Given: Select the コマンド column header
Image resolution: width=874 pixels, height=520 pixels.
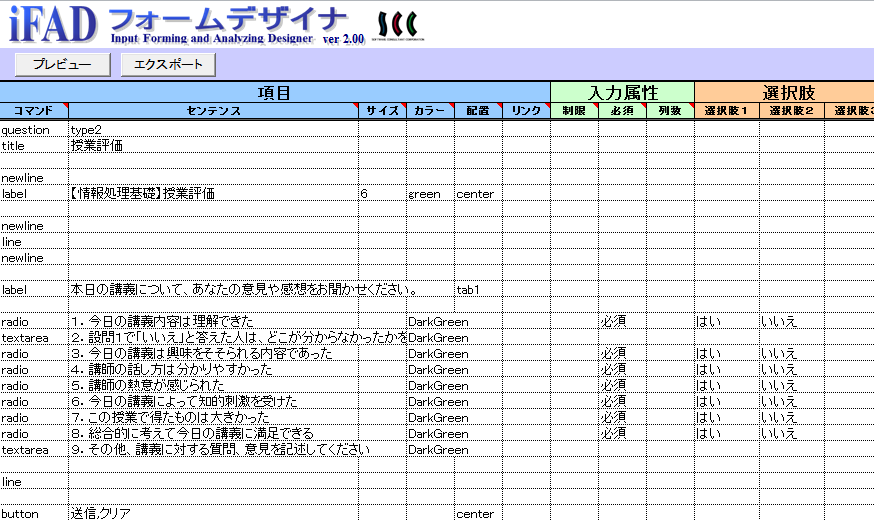Looking at the screenshot, I should pyautogui.click(x=34, y=111).
